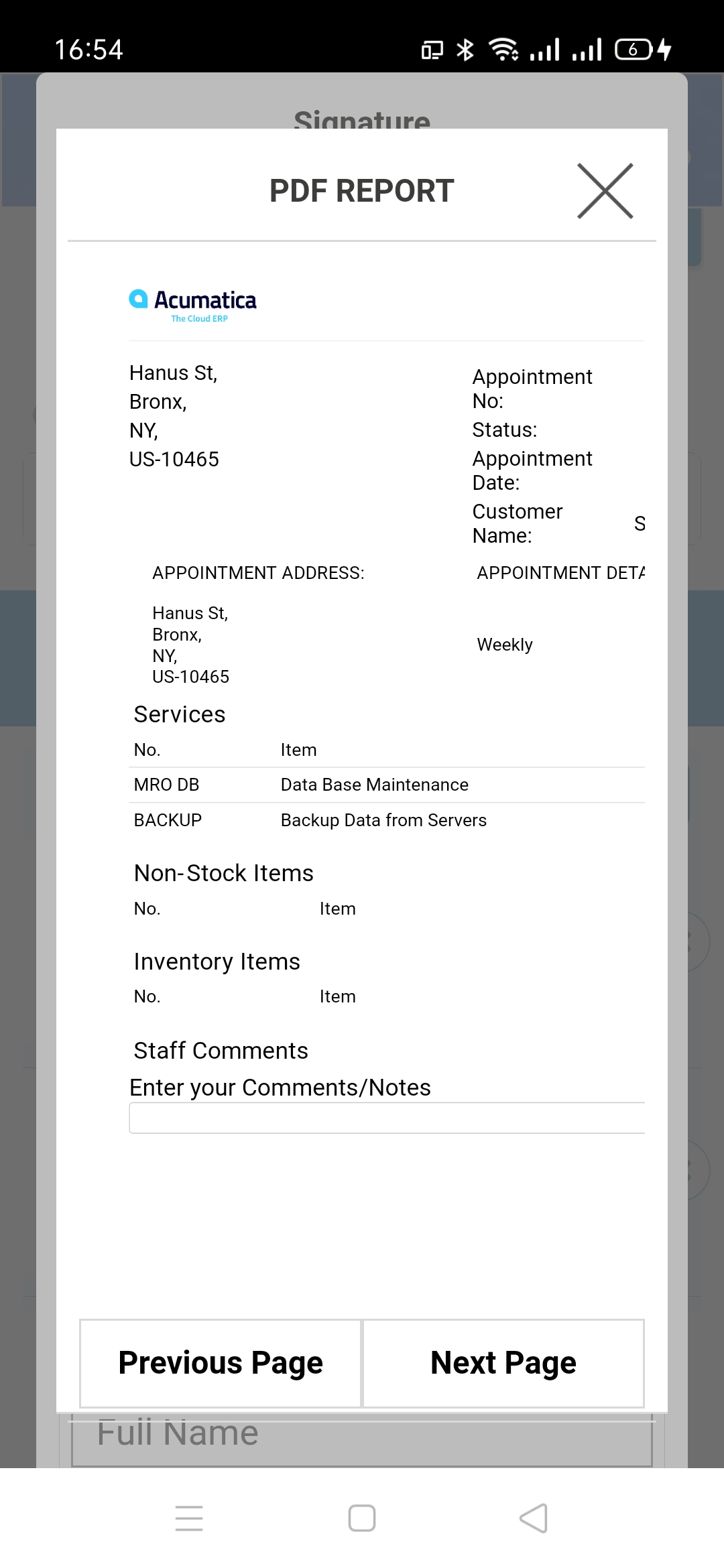Tap the Wi-Fi status bar icon
Screen dimensions: 724x1568
[503, 50]
